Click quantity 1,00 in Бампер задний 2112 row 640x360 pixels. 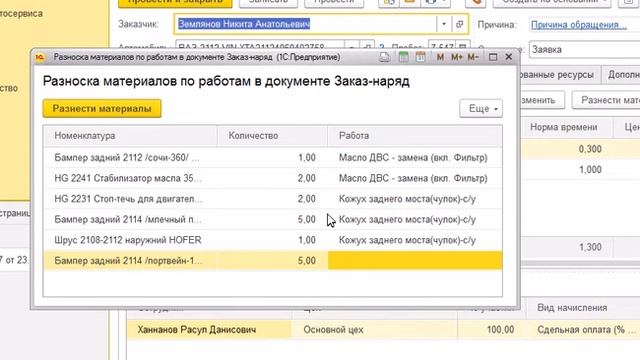[x=307, y=158]
